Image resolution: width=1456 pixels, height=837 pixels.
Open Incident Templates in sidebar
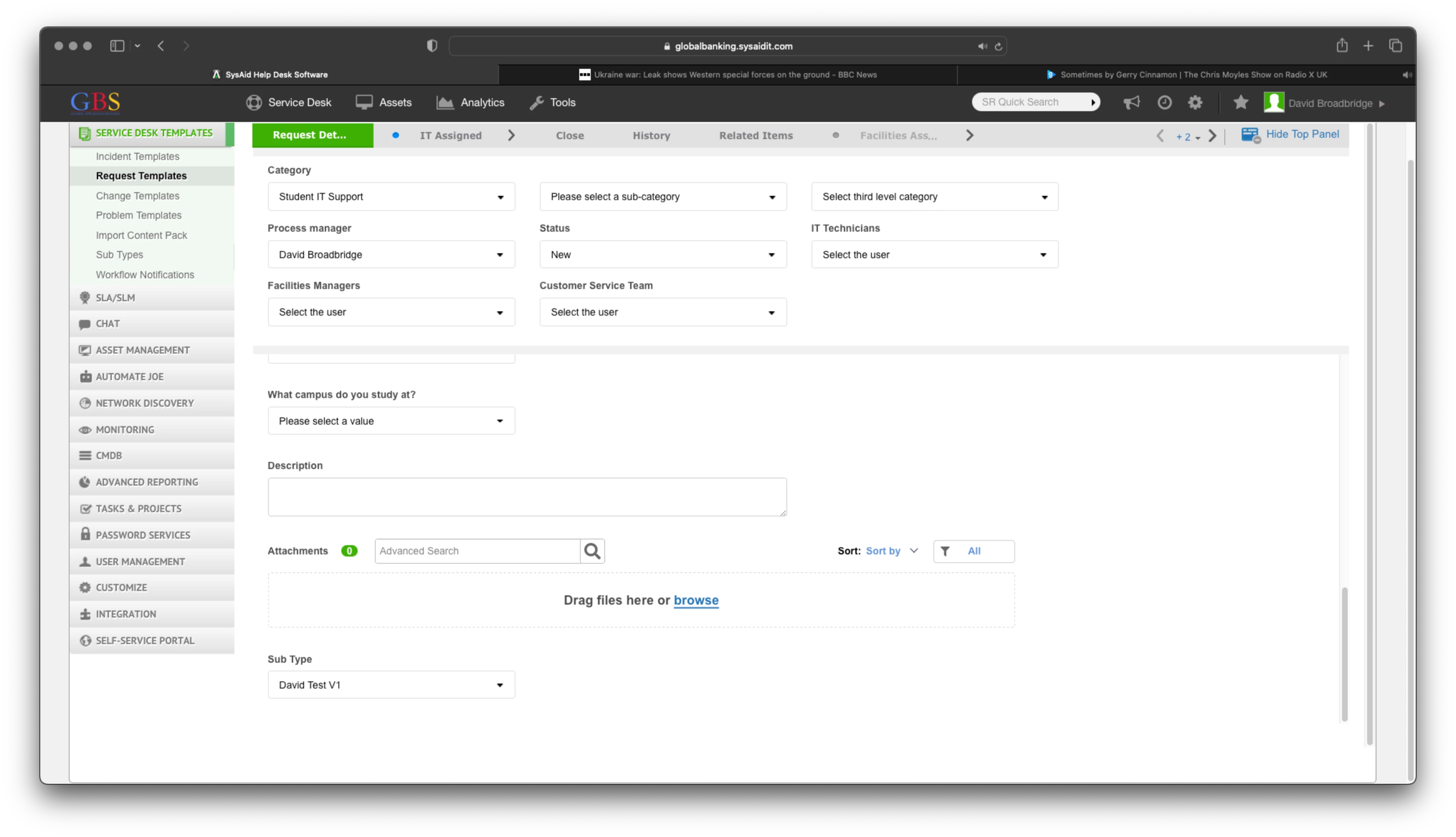click(x=137, y=156)
